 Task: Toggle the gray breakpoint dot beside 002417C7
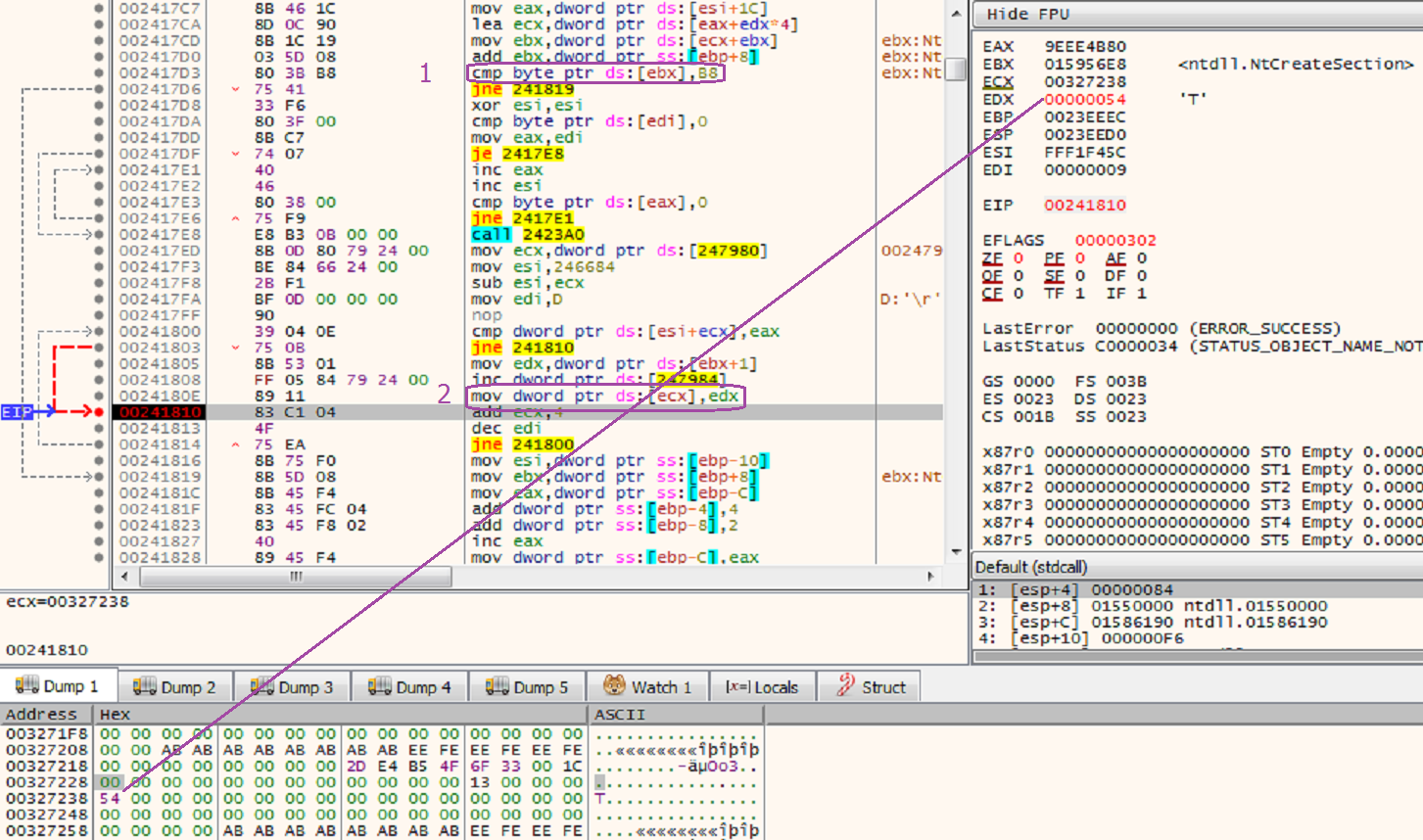(x=97, y=9)
